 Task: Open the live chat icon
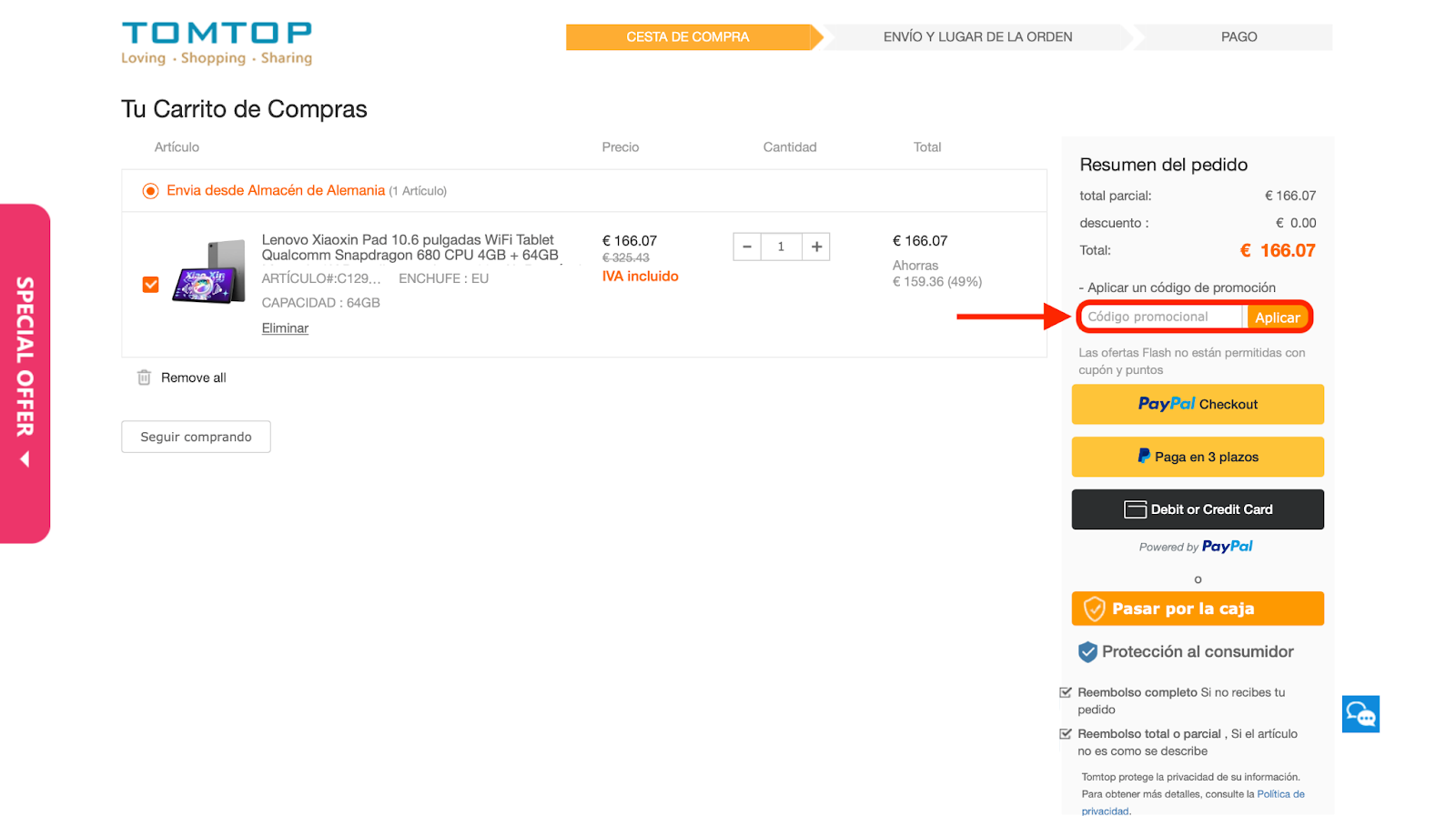(x=1360, y=714)
